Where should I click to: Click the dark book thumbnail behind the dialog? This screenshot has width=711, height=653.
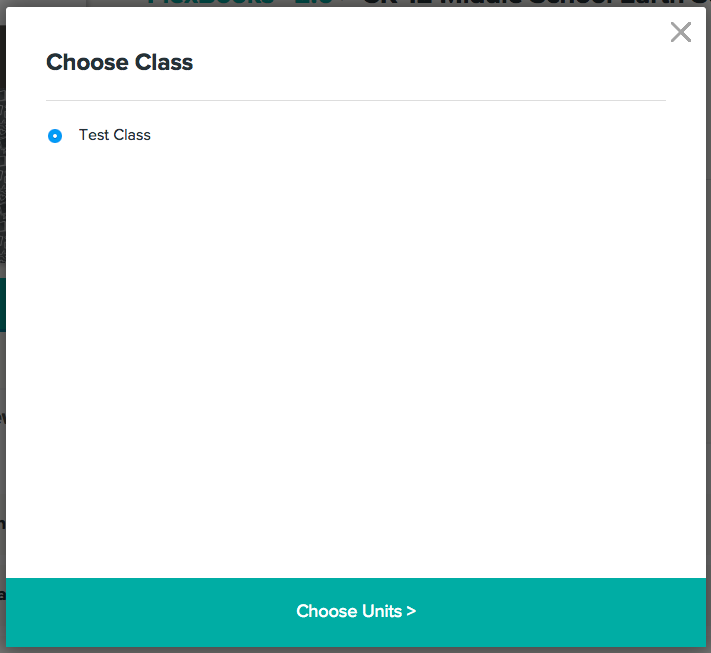coord(2,150)
